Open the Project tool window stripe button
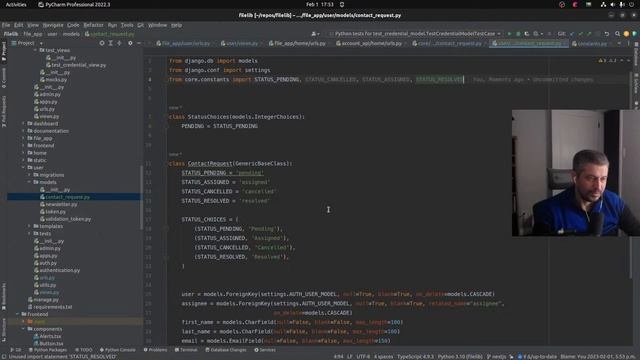The width and height of the screenshot is (640, 360). (4, 51)
